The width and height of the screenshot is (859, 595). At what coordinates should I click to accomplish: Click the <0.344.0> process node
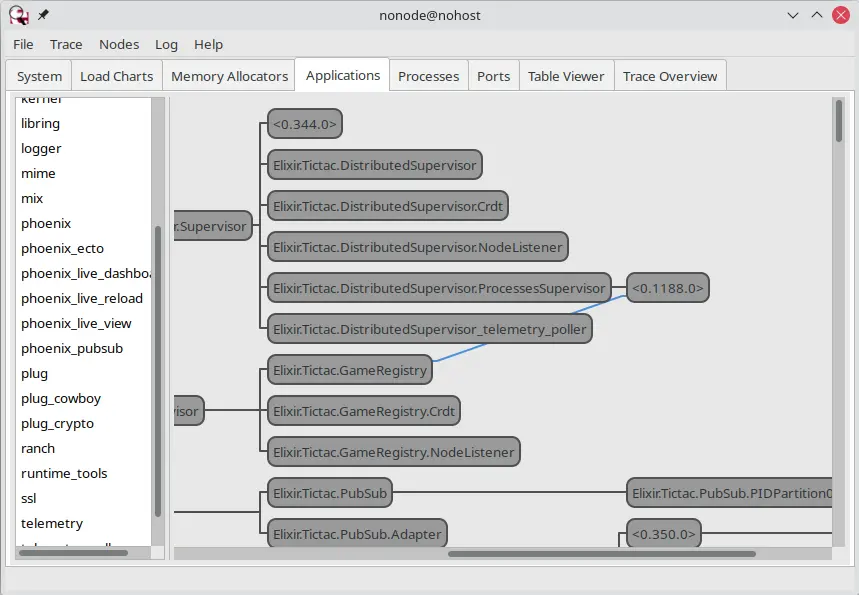point(305,124)
